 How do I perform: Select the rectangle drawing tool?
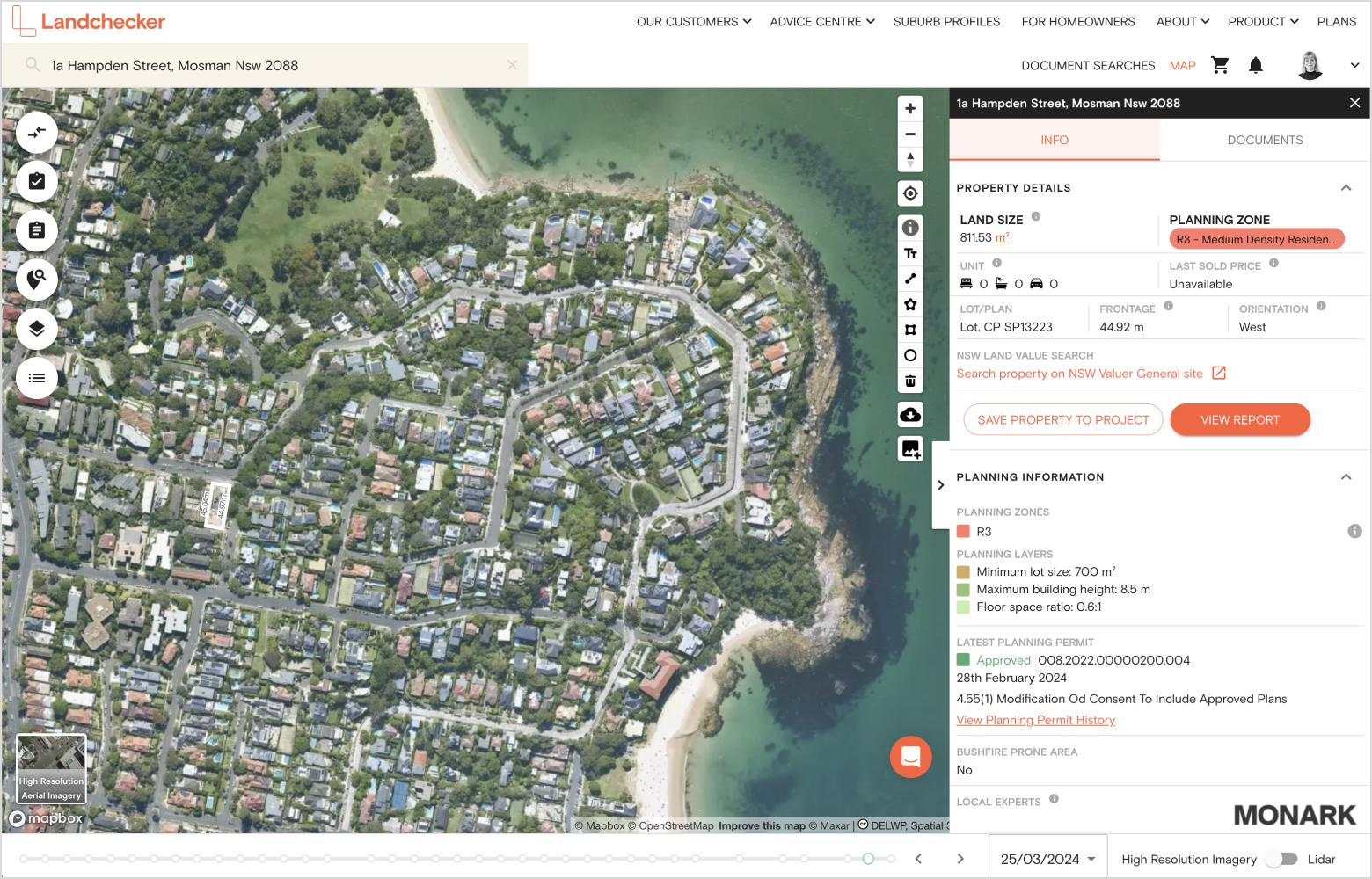point(910,330)
